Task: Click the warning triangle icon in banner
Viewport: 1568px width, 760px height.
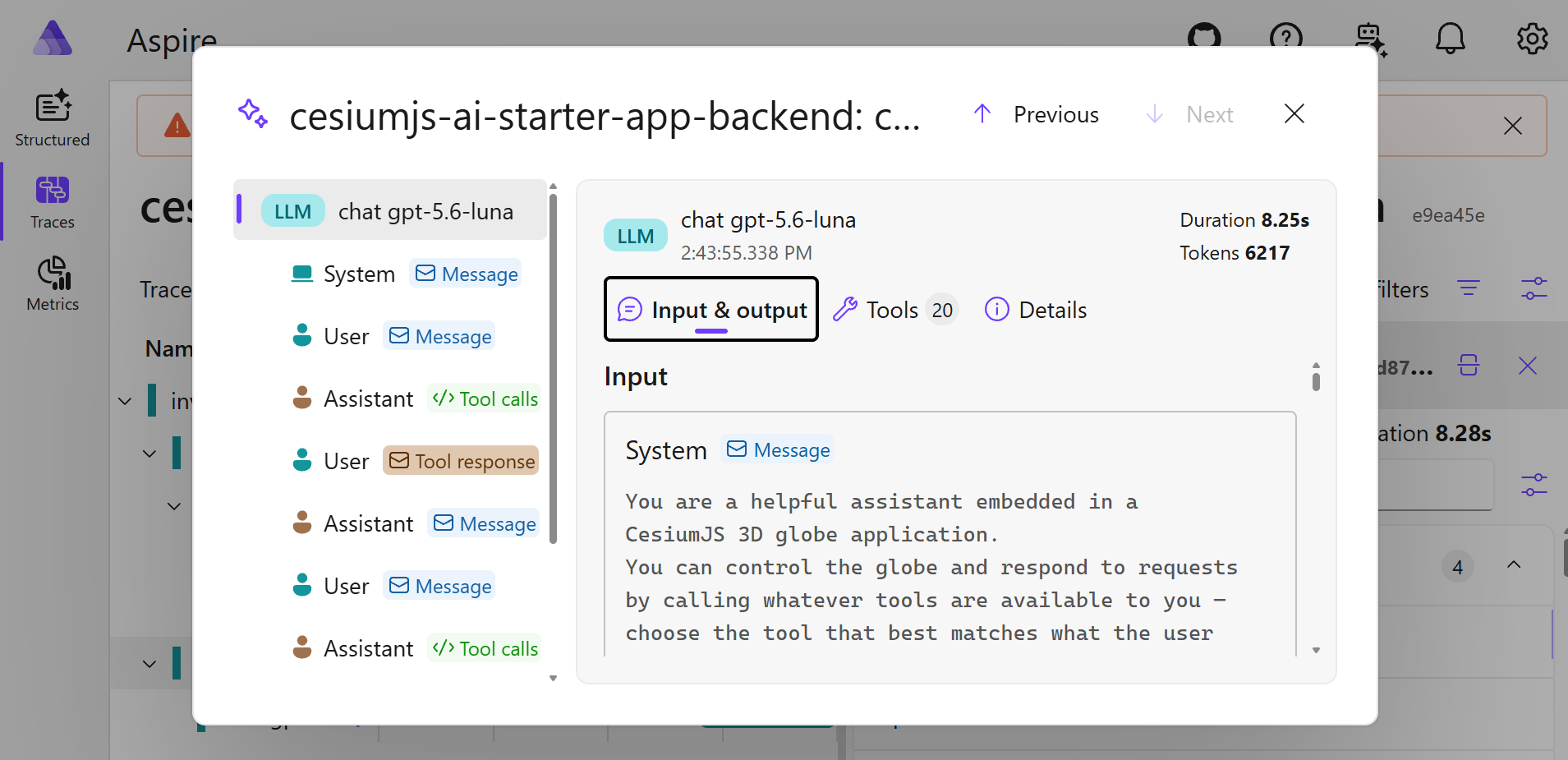Action: pos(177,126)
